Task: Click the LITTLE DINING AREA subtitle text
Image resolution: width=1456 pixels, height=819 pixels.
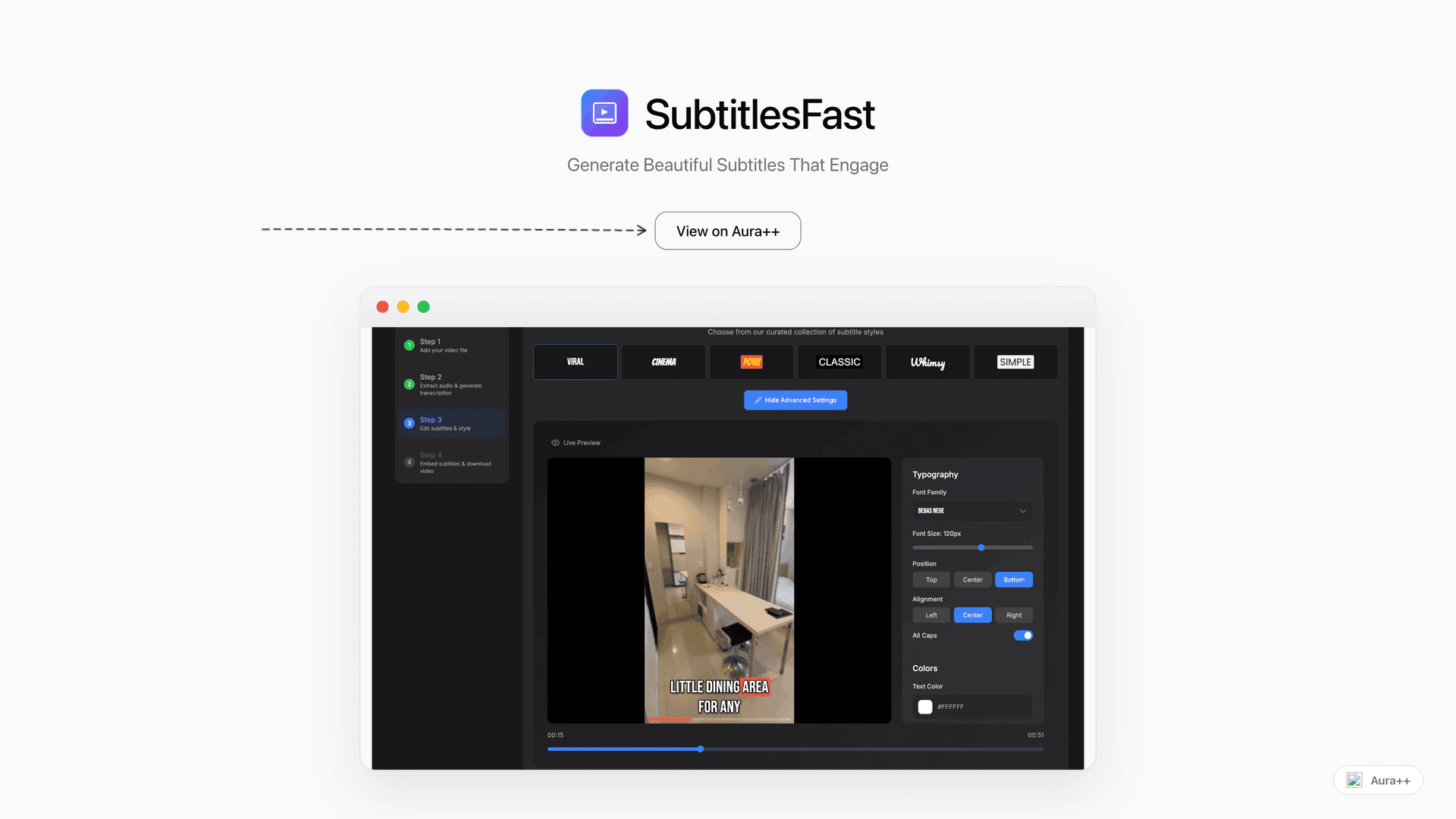Action: click(x=719, y=687)
